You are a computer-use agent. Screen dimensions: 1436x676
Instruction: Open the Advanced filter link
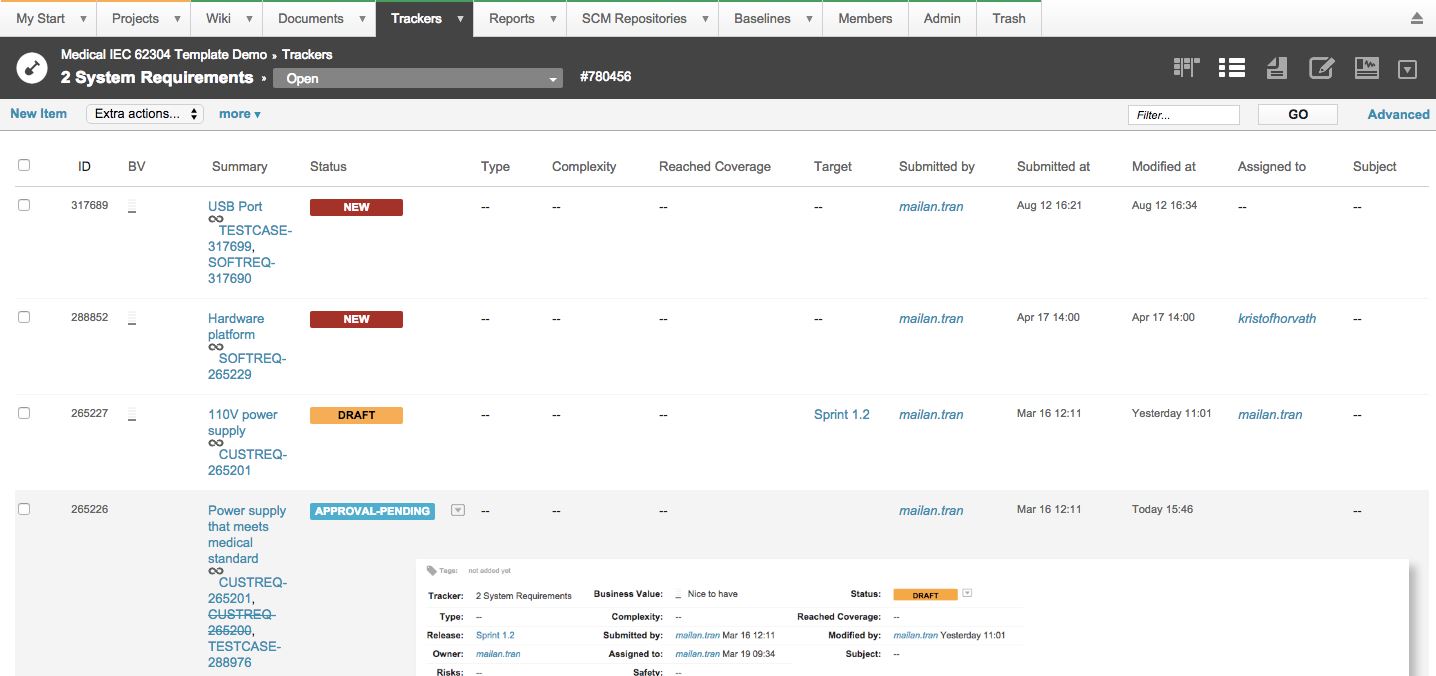pyautogui.click(x=1399, y=115)
